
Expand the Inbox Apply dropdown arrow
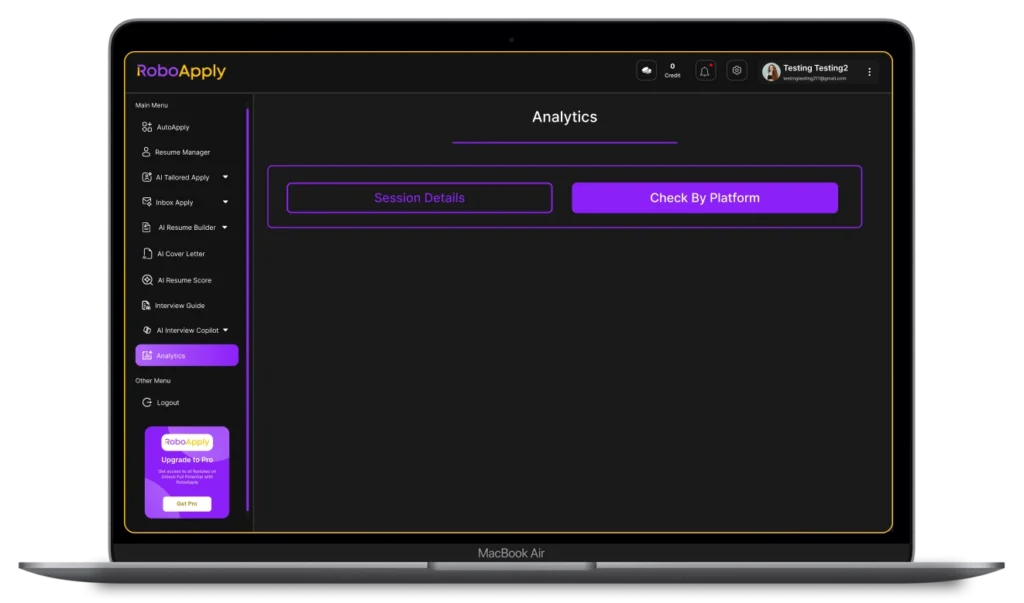(x=225, y=202)
